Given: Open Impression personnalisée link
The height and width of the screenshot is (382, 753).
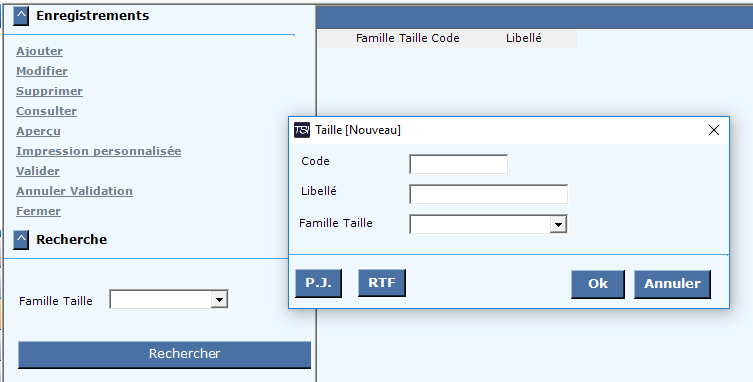Looking at the screenshot, I should pos(98,151).
